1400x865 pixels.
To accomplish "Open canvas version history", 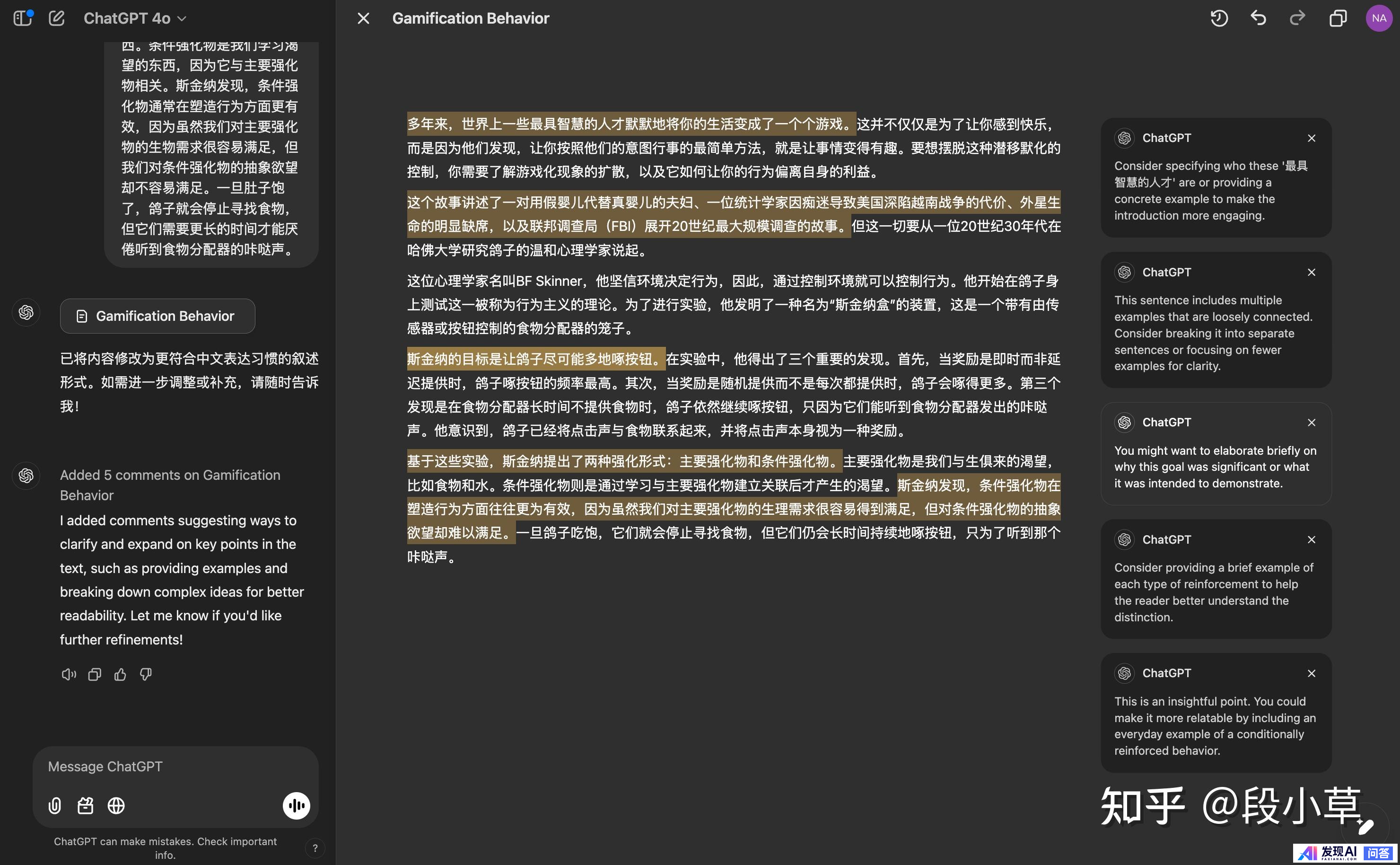I will click(x=1219, y=18).
